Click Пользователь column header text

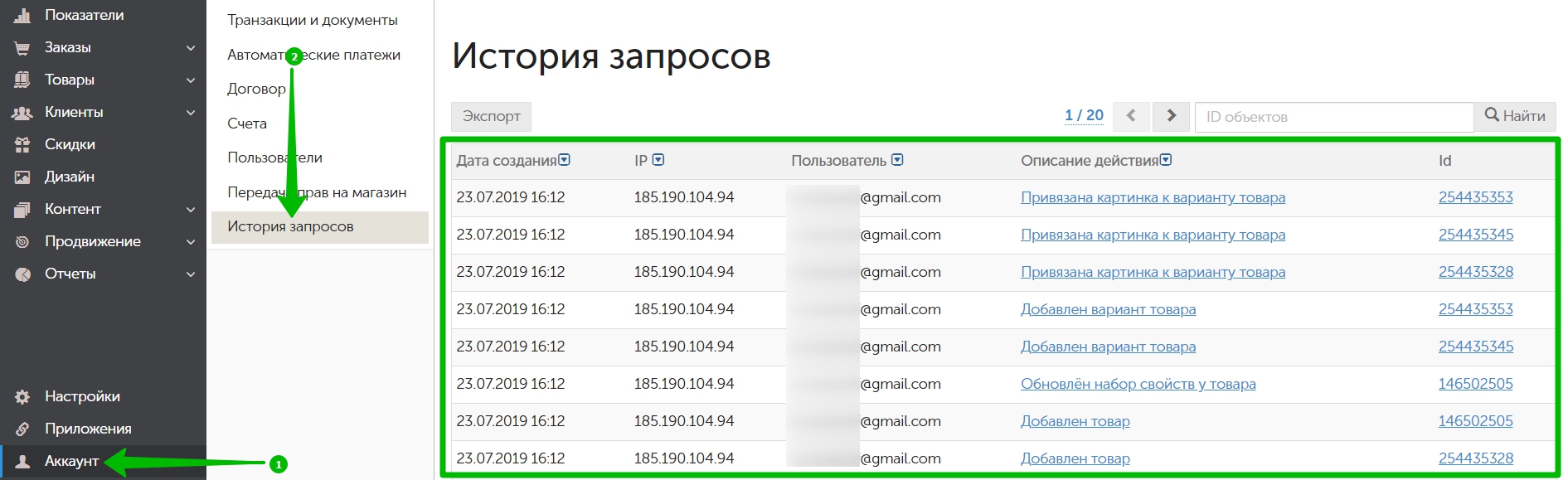838,161
